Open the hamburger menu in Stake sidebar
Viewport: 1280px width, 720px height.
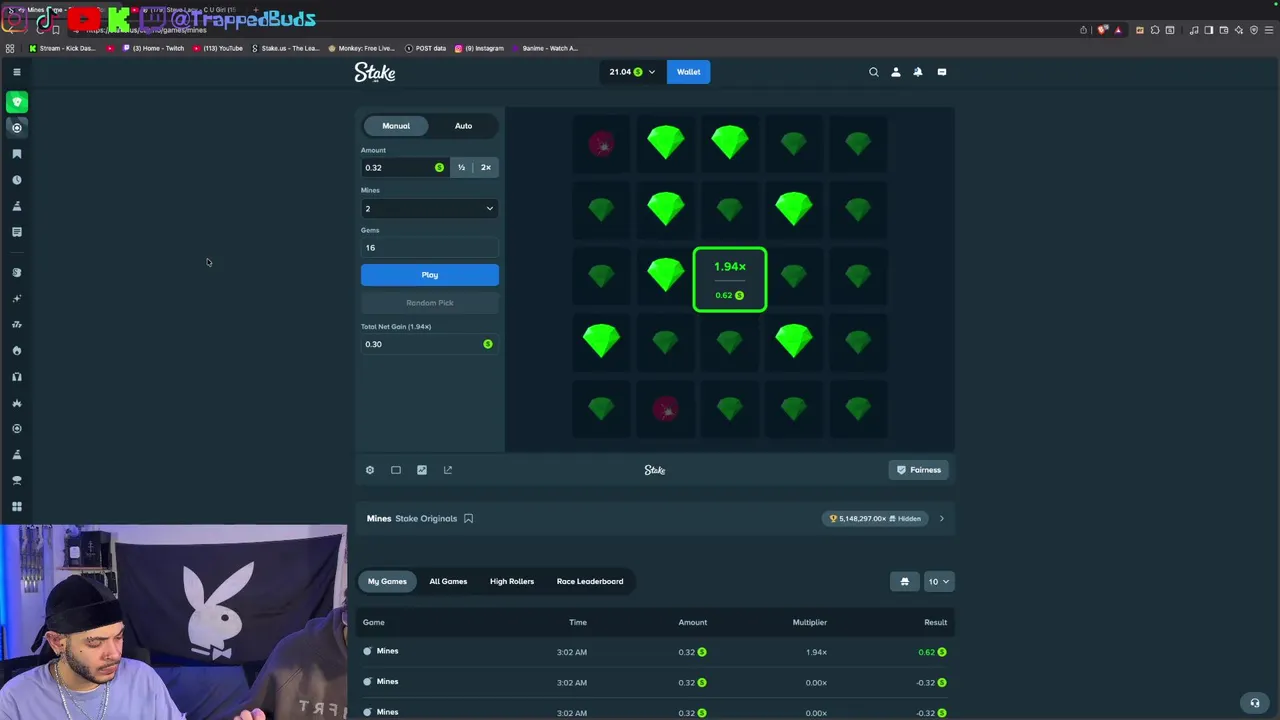click(x=16, y=72)
